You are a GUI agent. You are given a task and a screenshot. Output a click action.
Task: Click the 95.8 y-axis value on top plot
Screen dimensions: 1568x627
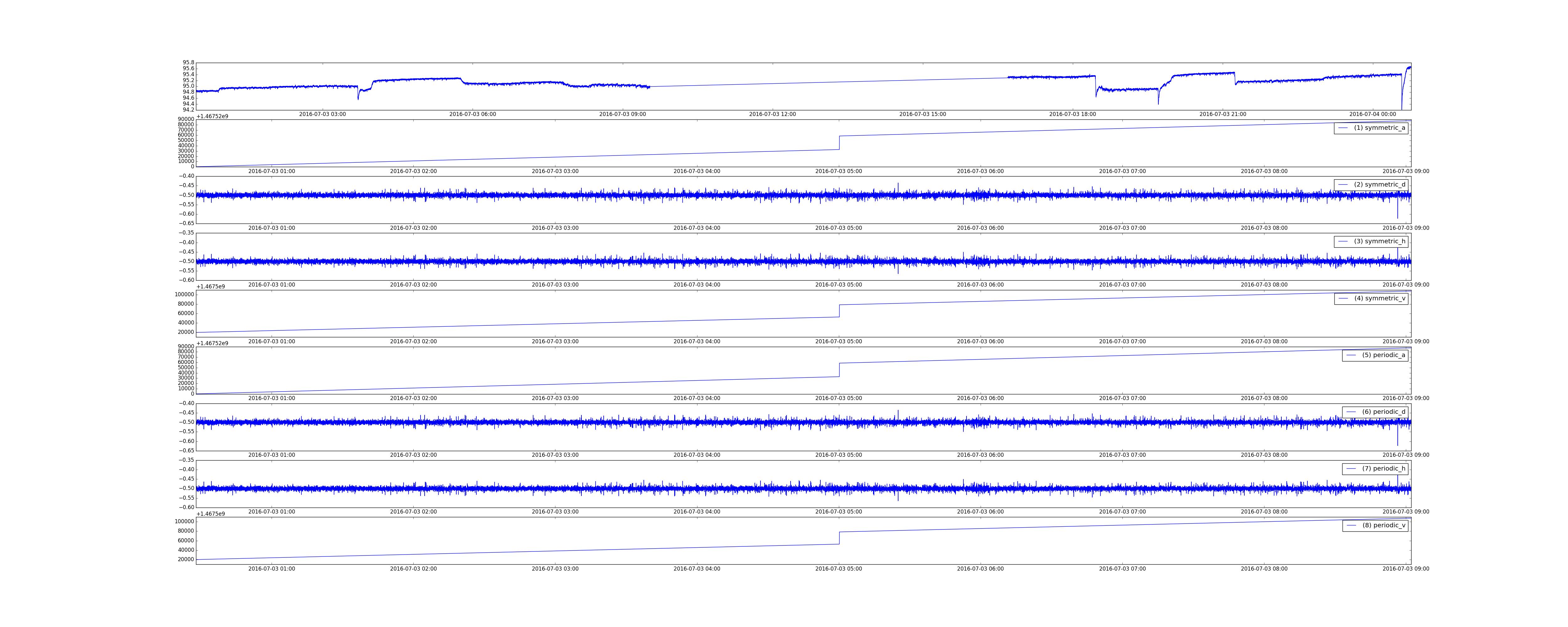[x=189, y=63]
